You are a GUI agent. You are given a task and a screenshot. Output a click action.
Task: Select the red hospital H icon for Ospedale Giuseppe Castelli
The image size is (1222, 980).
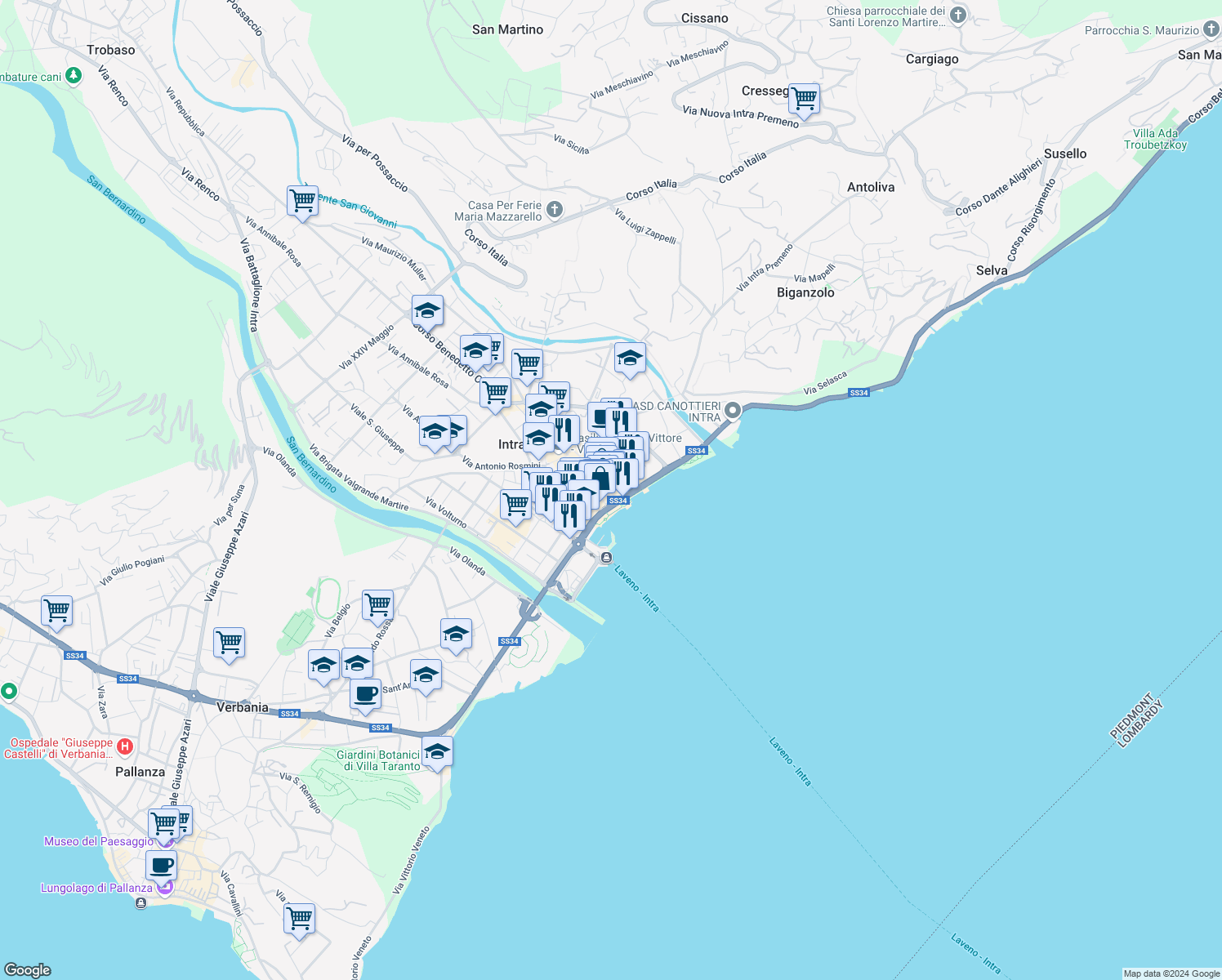point(125,746)
